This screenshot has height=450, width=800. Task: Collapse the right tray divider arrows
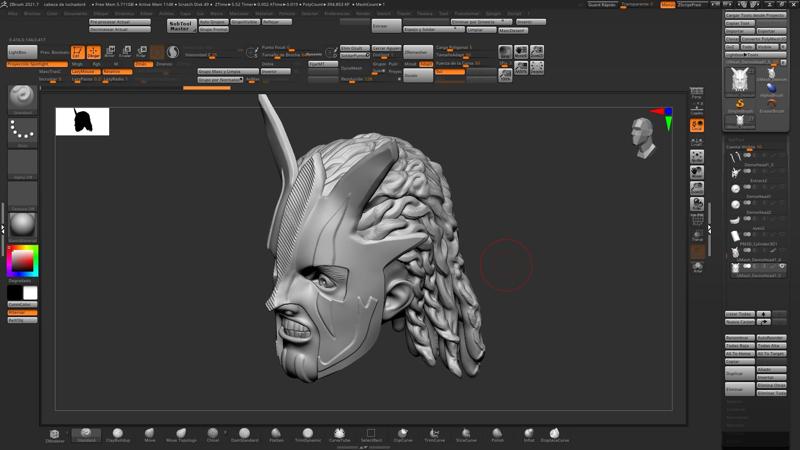coord(710,230)
